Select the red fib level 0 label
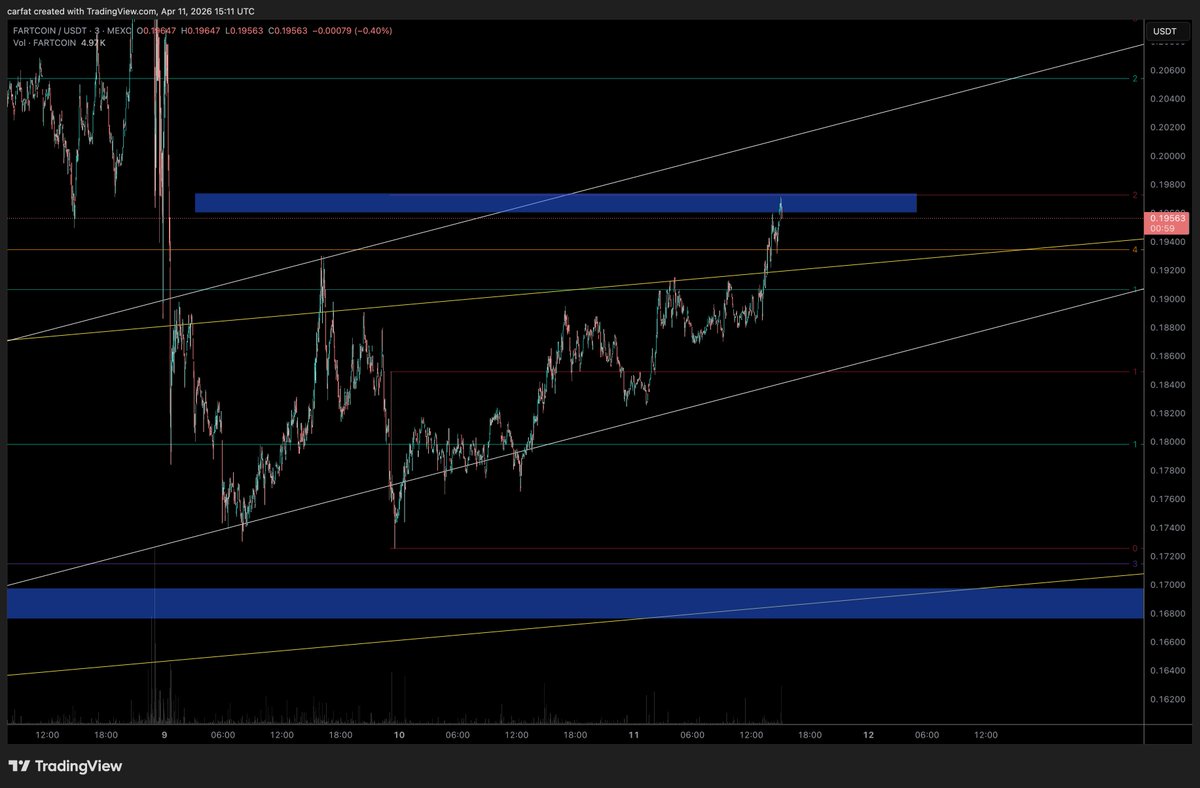This screenshot has height=788, width=1200. click(1134, 549)
